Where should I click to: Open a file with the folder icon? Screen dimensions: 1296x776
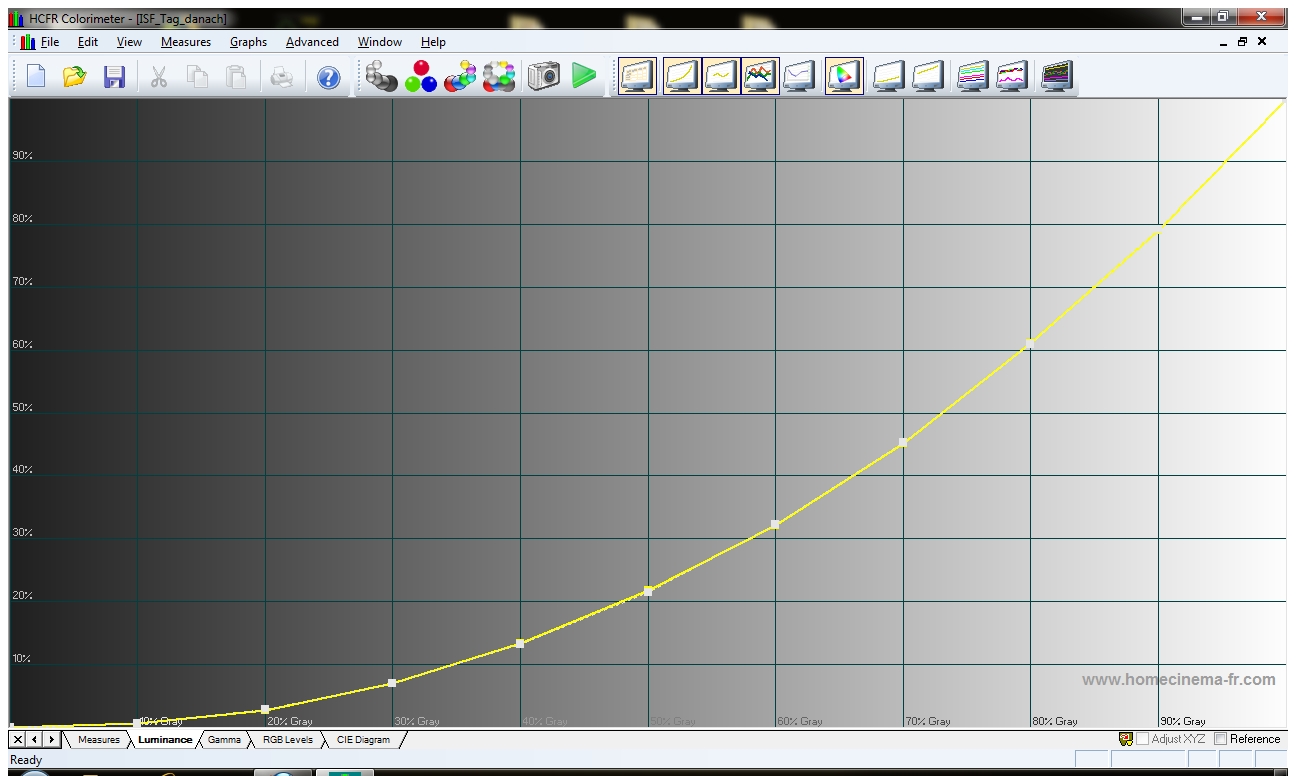[x=74, y=77]
